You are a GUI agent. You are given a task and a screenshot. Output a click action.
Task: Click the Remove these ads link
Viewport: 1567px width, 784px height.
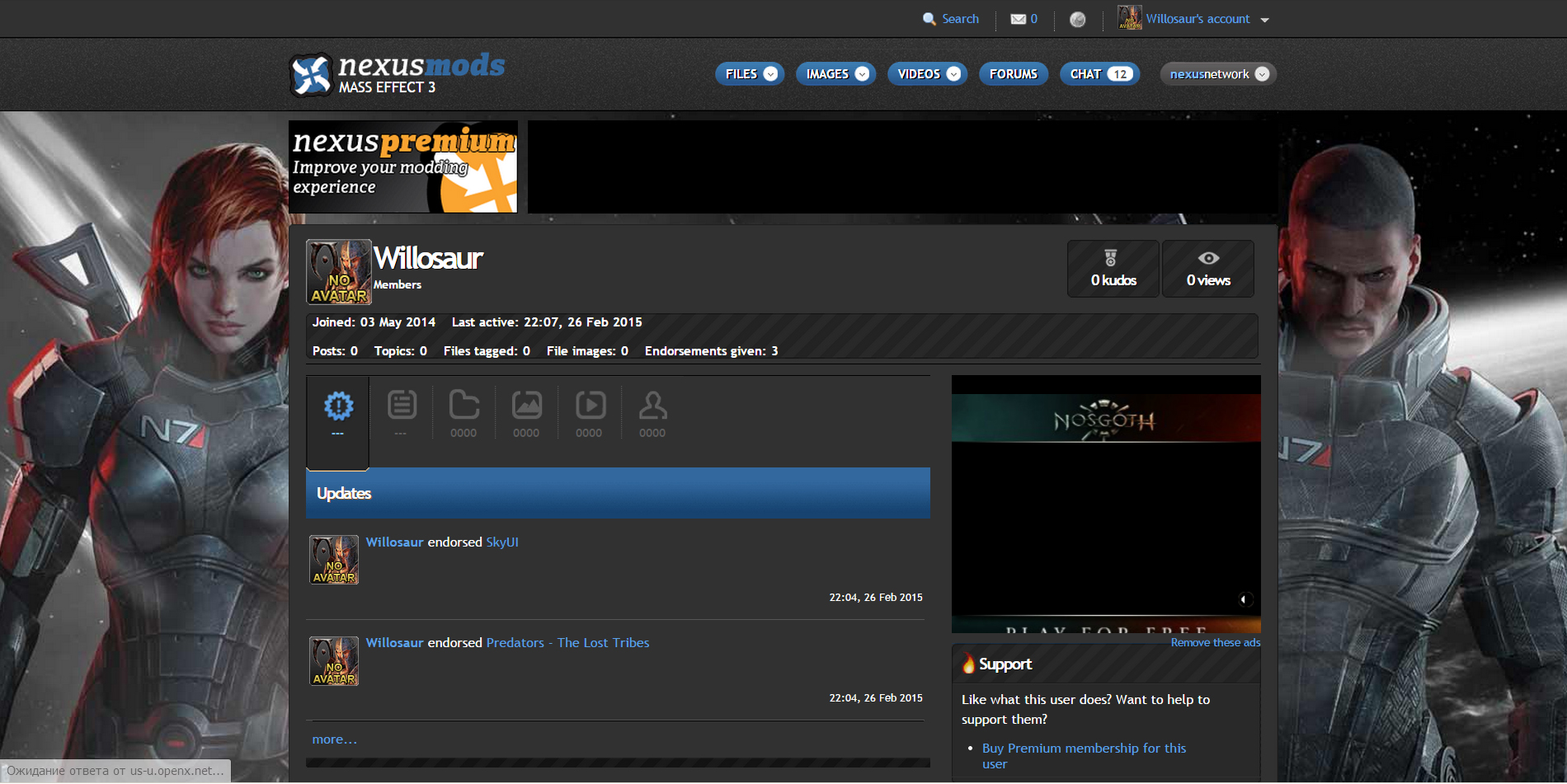(x=1215, y=643)
